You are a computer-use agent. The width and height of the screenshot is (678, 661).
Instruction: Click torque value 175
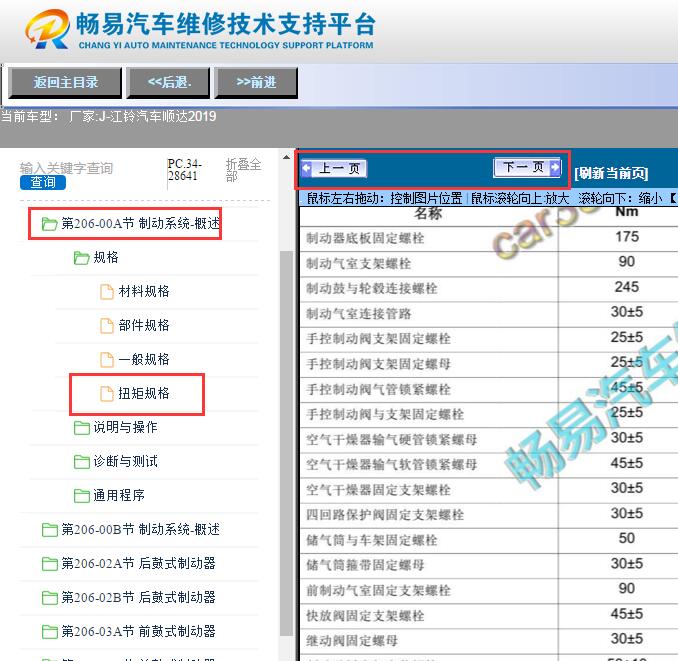(x=627, y=236)
